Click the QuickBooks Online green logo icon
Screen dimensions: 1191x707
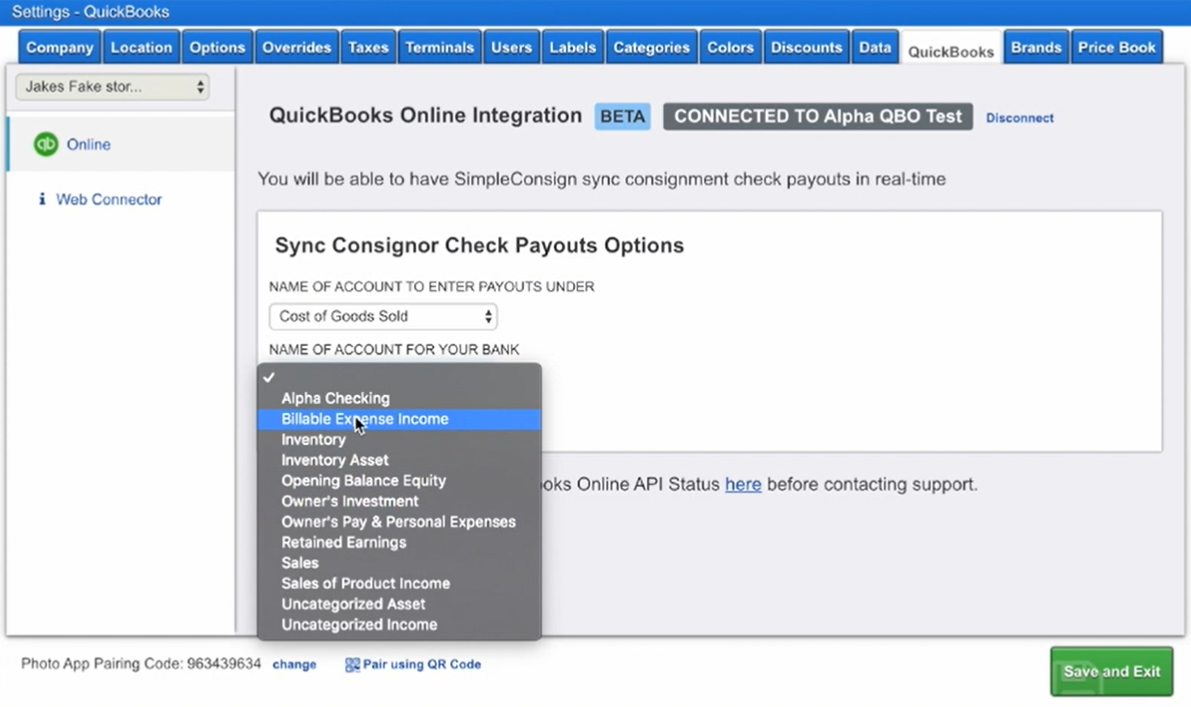coord(46,144)
